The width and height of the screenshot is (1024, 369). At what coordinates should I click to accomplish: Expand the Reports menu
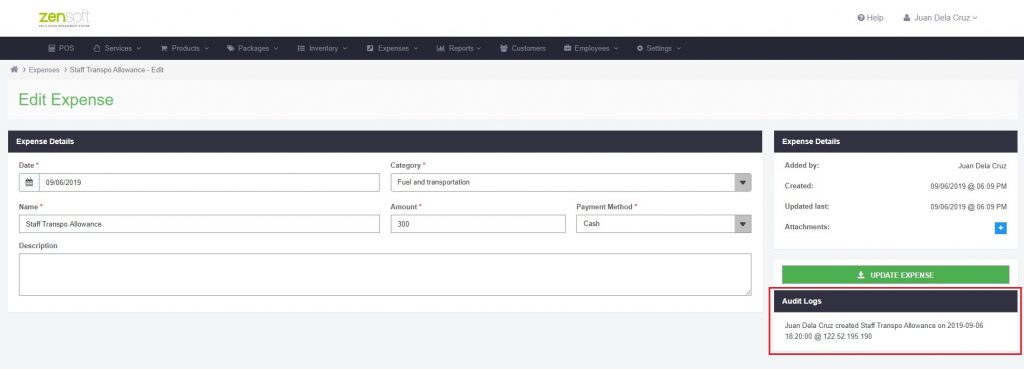point(459,48)
